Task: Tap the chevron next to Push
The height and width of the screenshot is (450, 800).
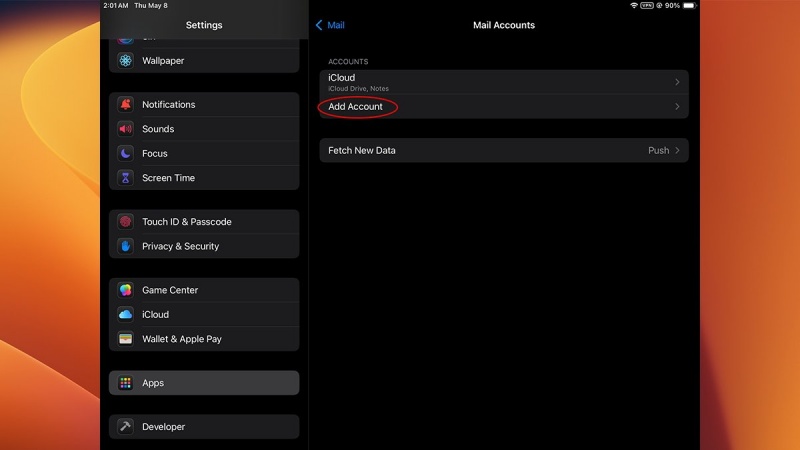Action: click(677, 151)
